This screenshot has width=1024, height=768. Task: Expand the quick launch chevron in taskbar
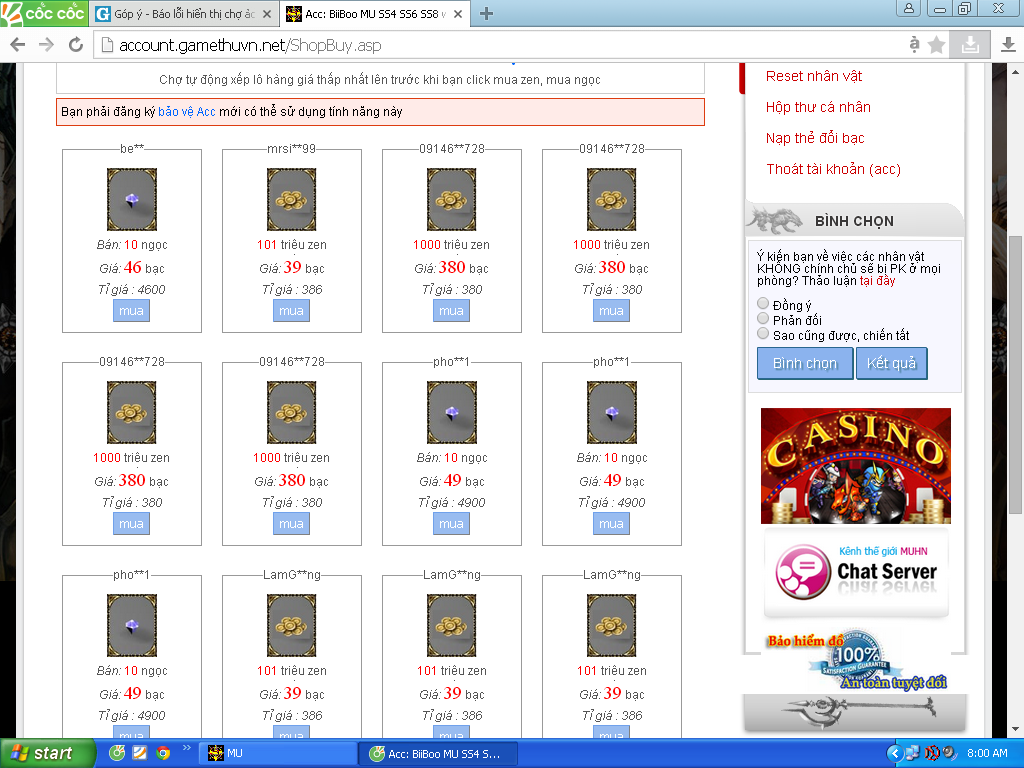[x=186, y=748]
